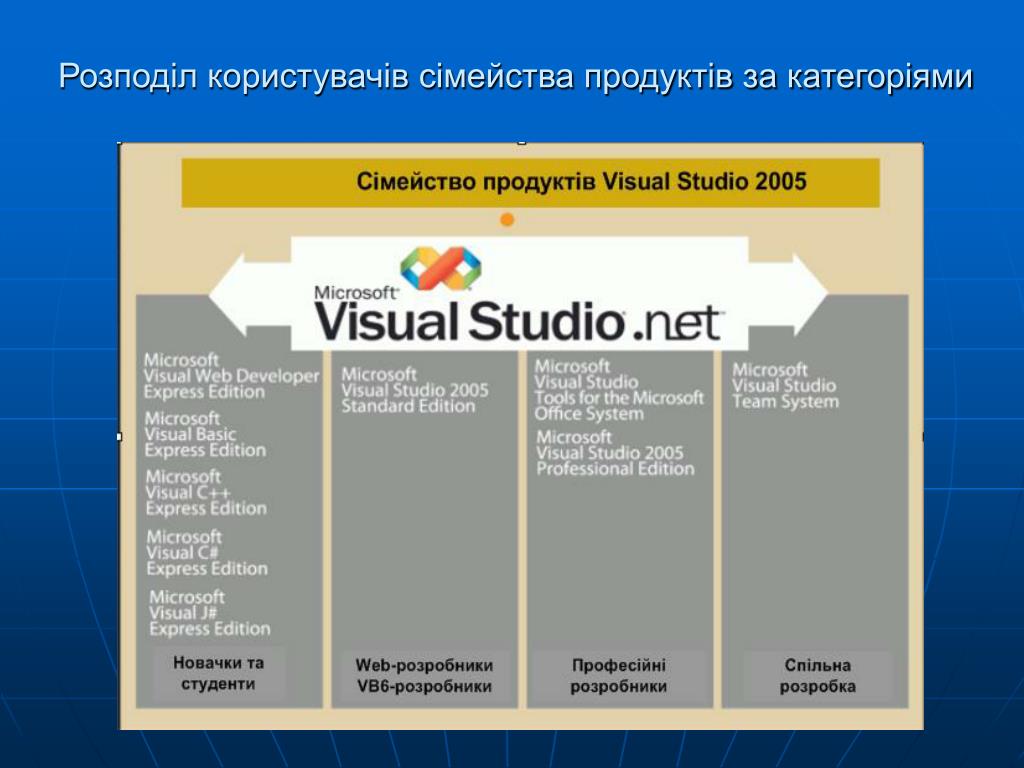Click the left-pointing white arrow head
The width and height of the screenshot is (1024, 768).
pyautogui.click(x=226, y=295)
